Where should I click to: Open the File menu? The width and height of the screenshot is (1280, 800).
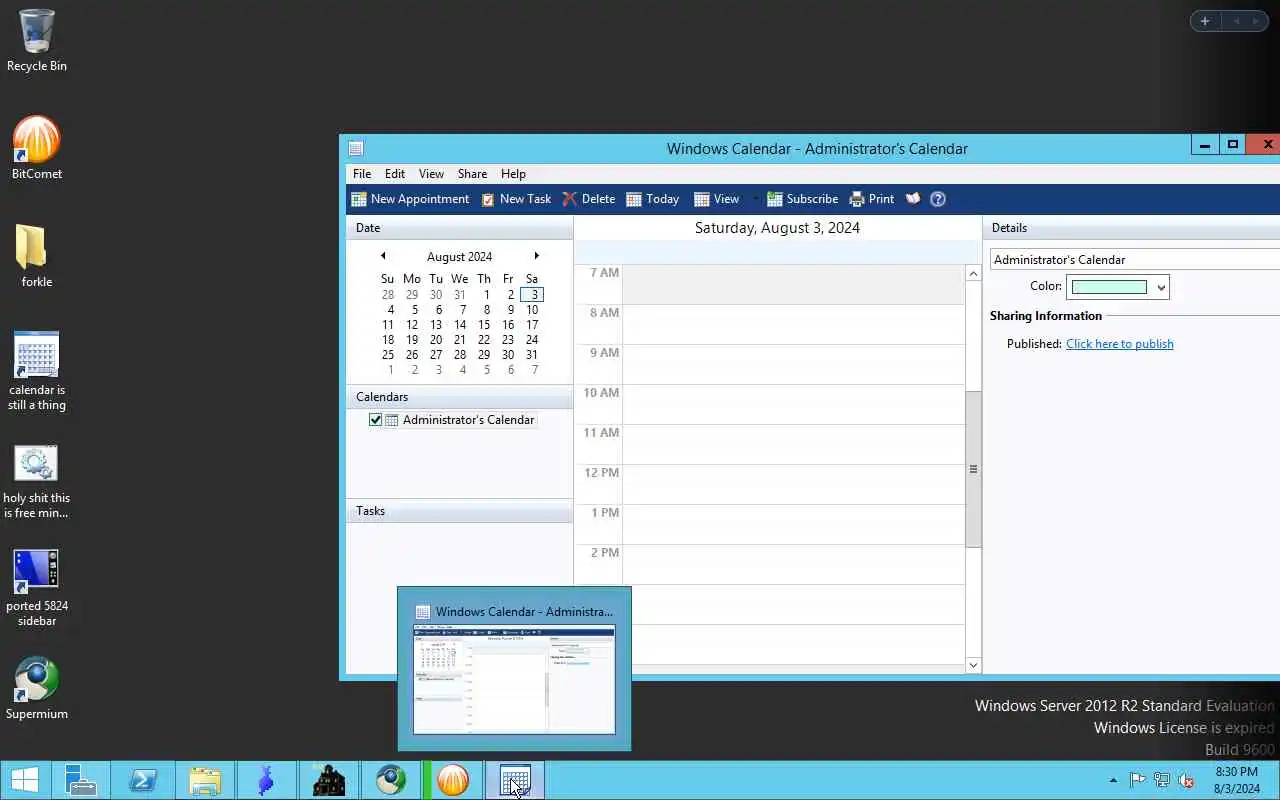pos(362,173)
